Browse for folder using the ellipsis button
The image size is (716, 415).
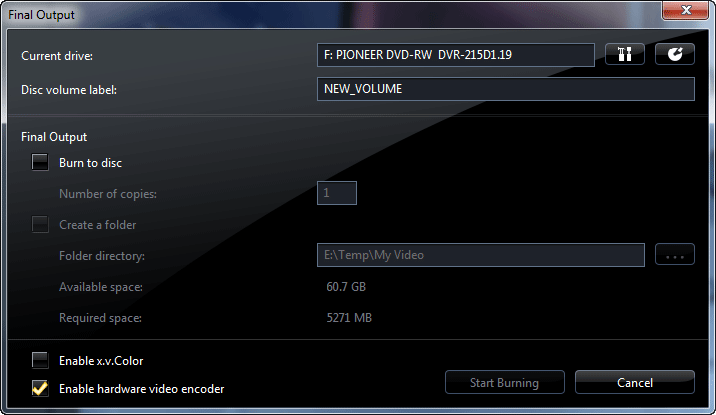click(674, 254)
